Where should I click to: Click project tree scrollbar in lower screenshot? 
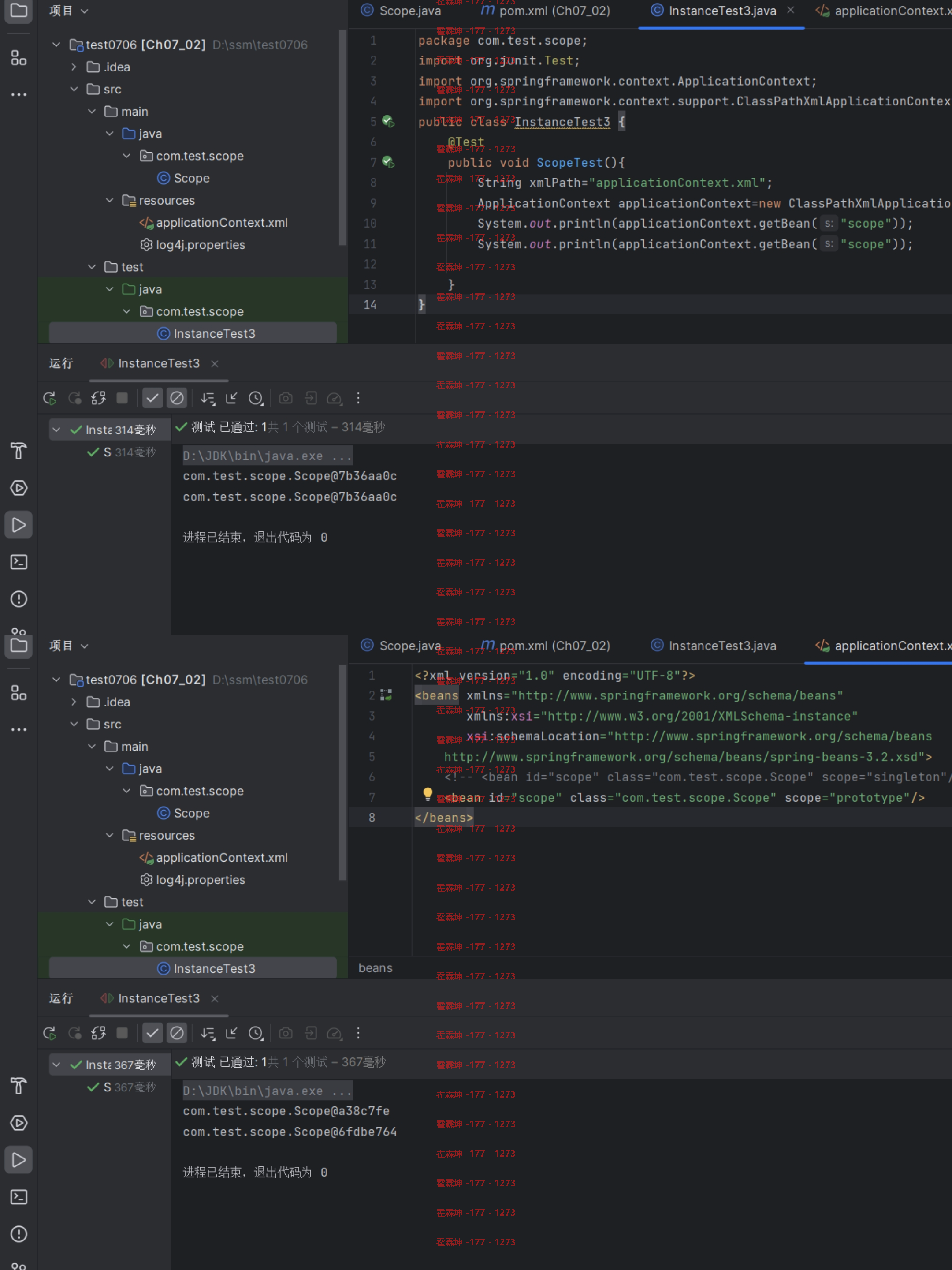pos(342,773)
